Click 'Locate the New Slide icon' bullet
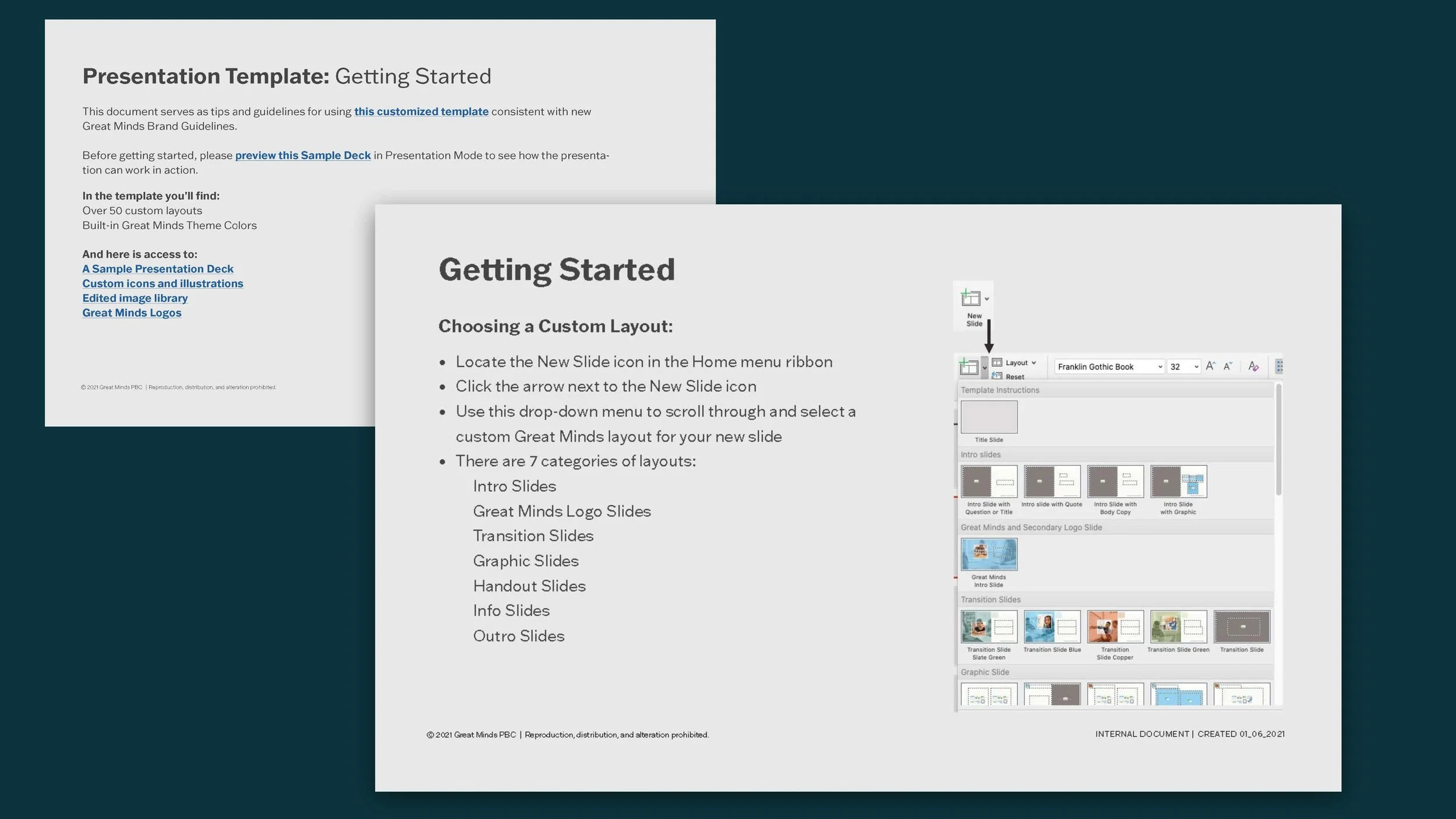1456x819 pixels. tap(644, 362)
